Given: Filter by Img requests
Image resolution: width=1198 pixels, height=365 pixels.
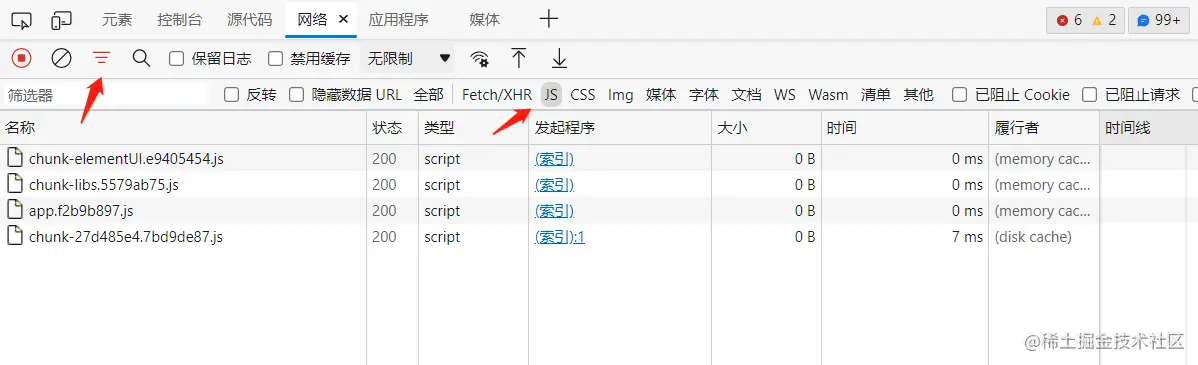Looking at the screenshot, I should (620, 95).
